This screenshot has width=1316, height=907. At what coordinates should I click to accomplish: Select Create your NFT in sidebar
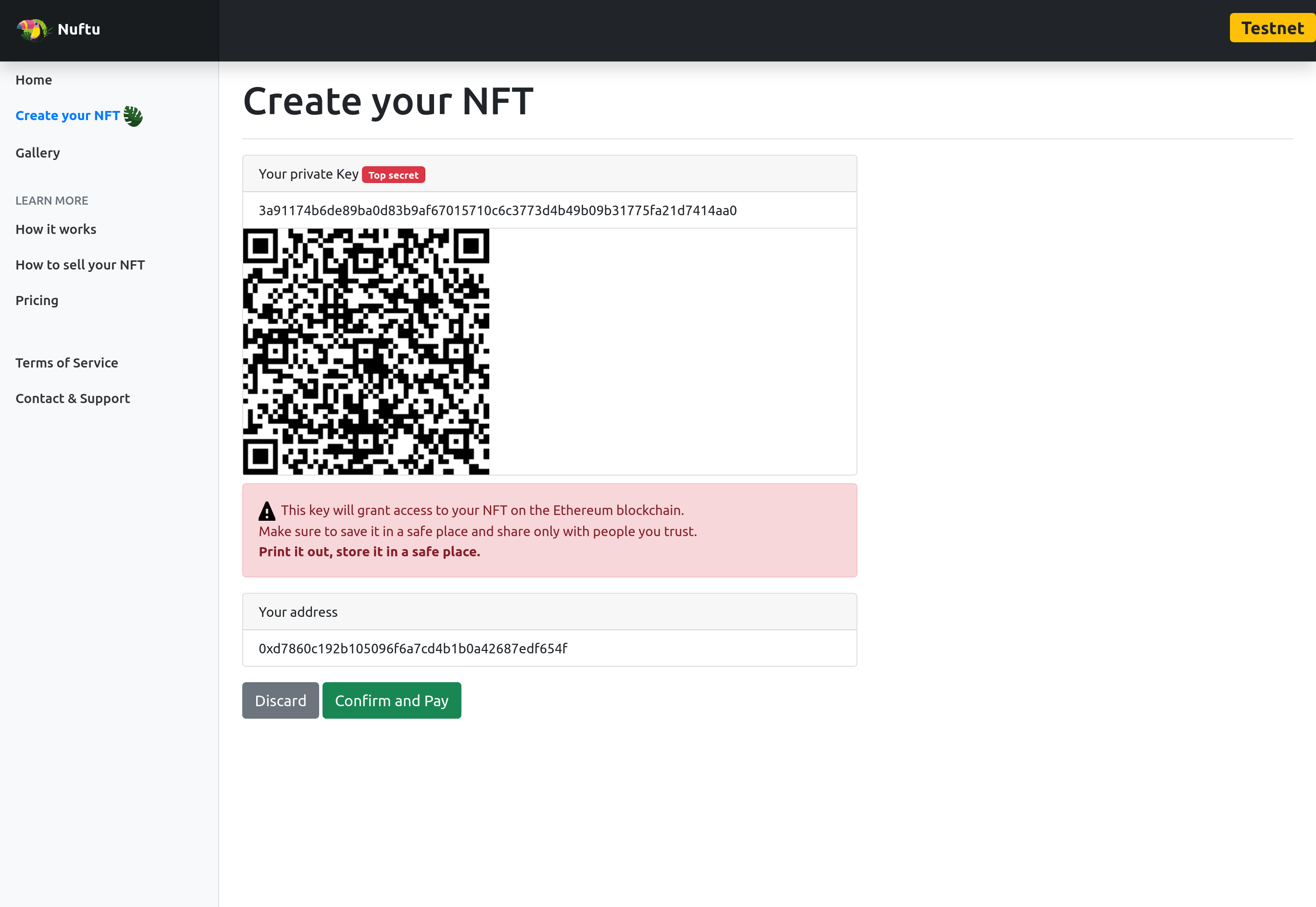click(x=67, y=116)
